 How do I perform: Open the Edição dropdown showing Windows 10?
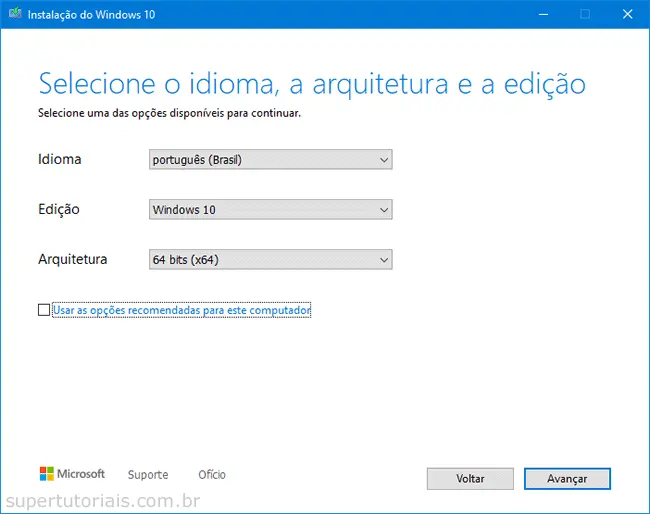coord(271,210)
